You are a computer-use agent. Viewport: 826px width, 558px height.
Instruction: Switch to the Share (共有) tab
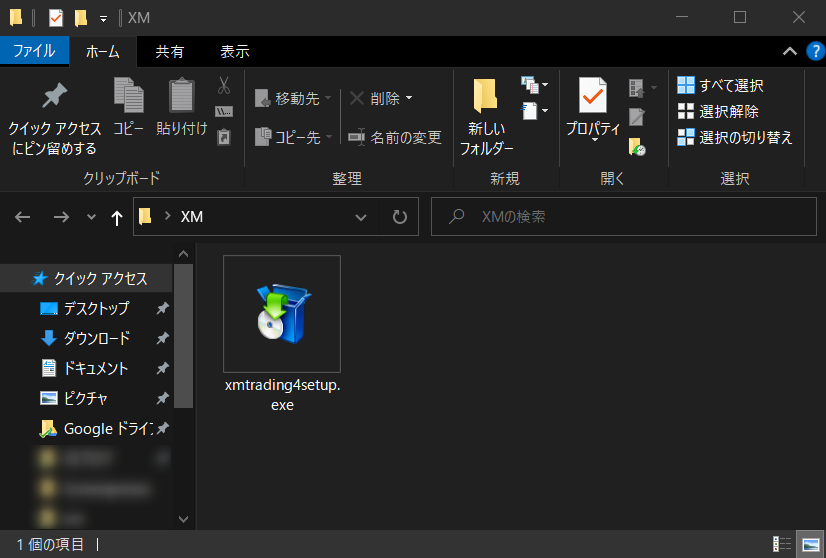170,52
